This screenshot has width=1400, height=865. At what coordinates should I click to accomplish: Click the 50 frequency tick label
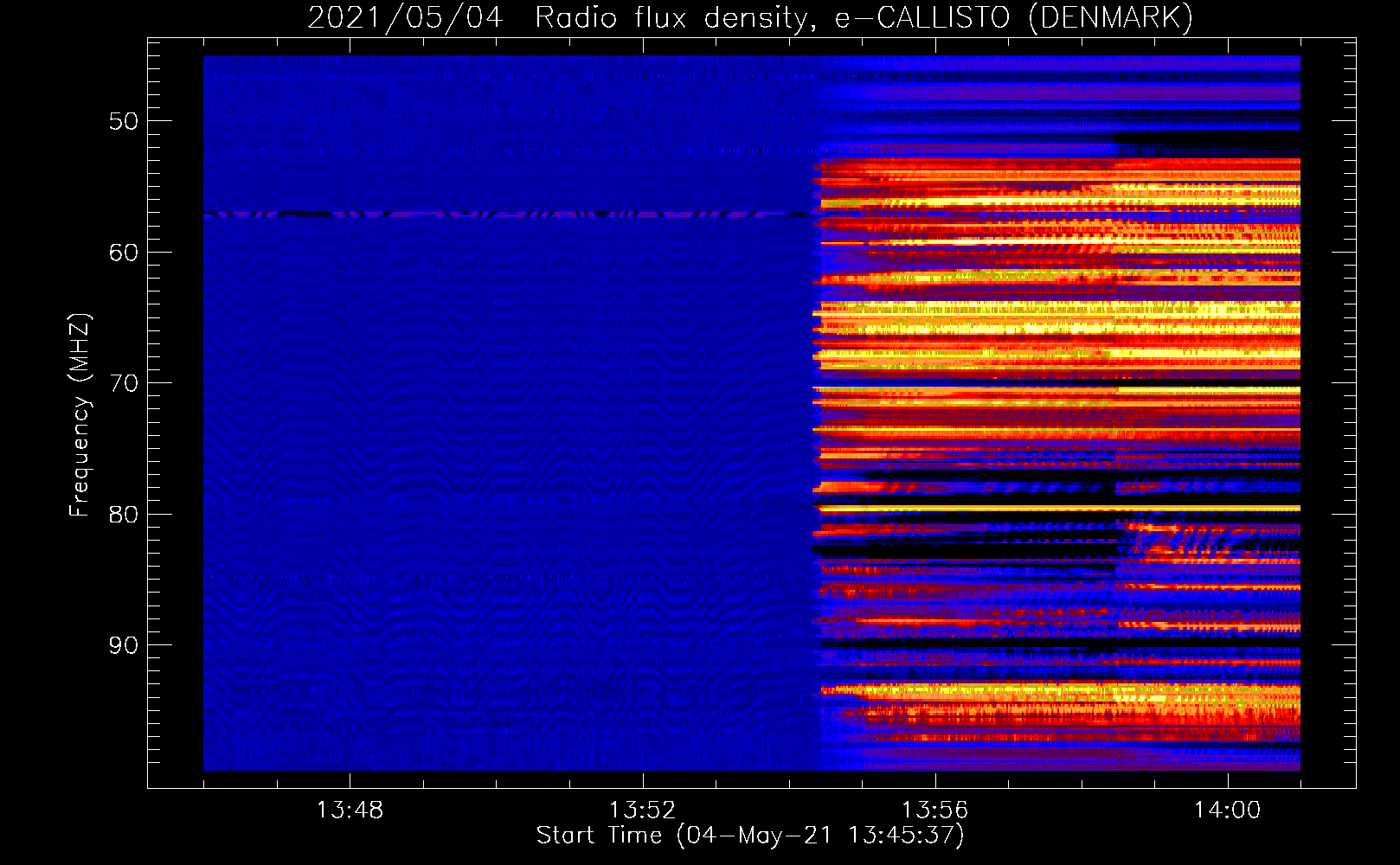124,121
